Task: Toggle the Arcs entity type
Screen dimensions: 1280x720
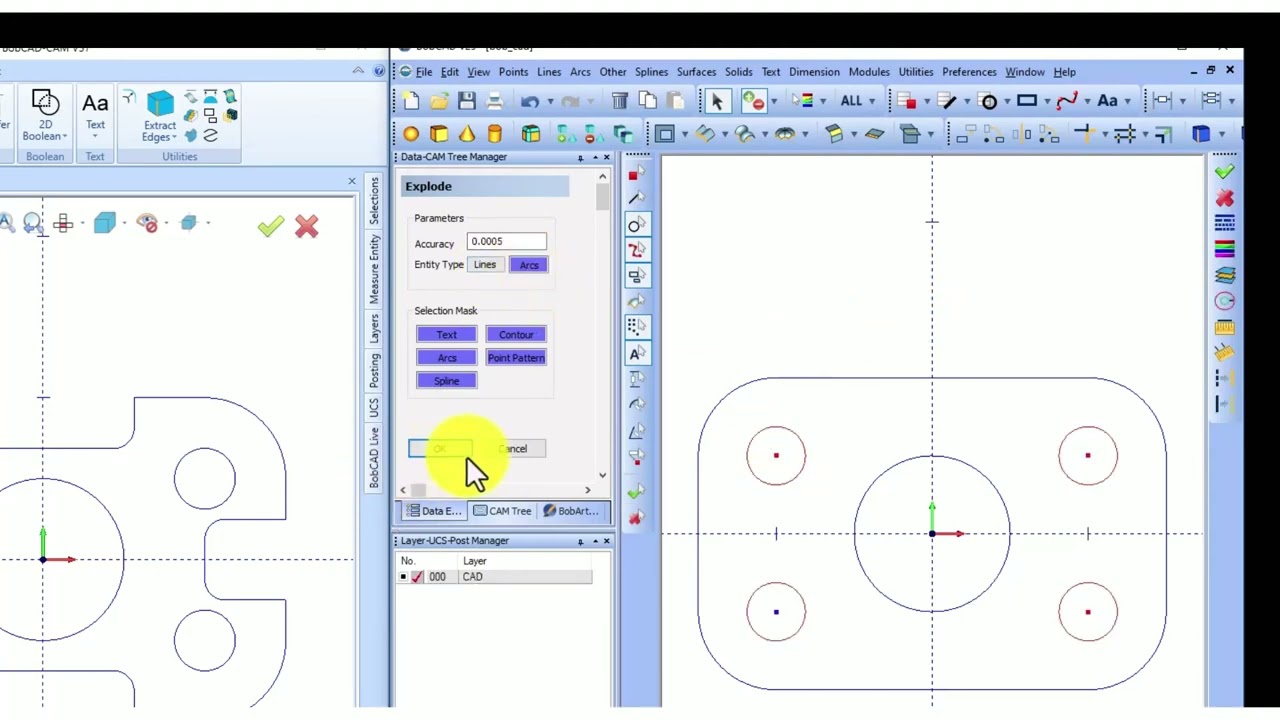Action: pyautogui.click(x=529, y=265)
